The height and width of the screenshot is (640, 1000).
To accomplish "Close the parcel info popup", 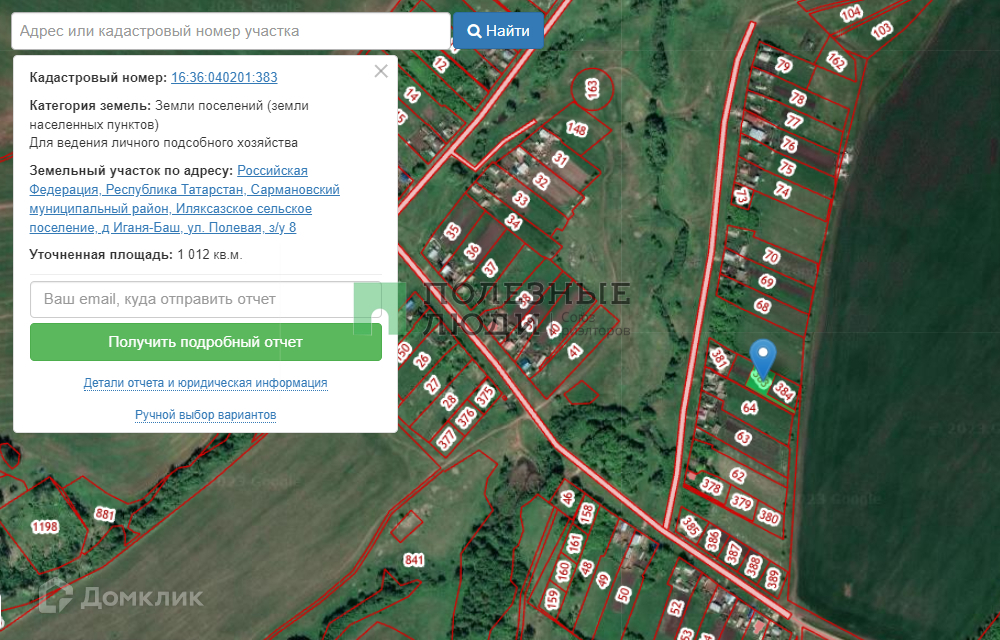I will pyautogui.click(x=381, y=71).
